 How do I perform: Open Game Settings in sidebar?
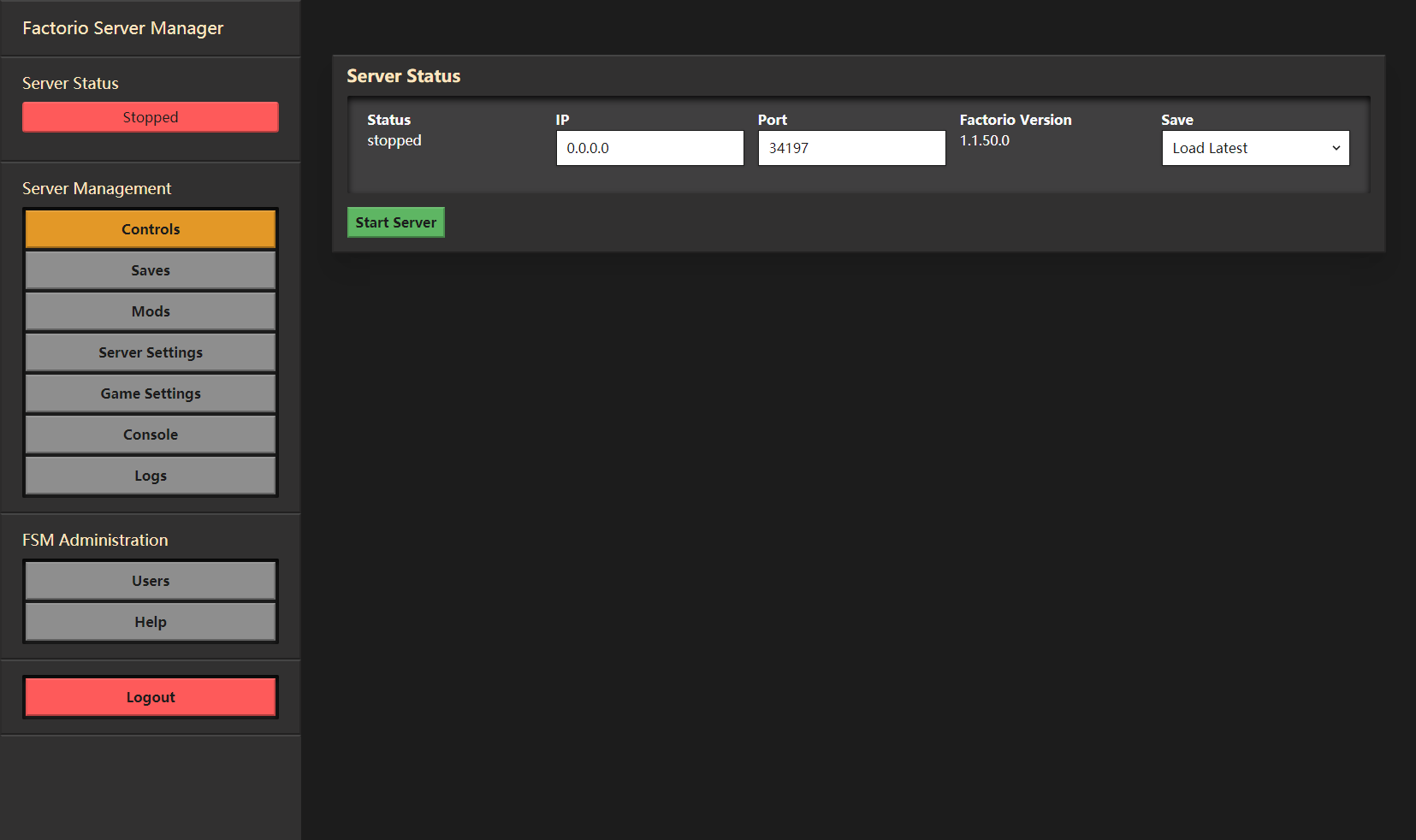(x=151, y=393)
